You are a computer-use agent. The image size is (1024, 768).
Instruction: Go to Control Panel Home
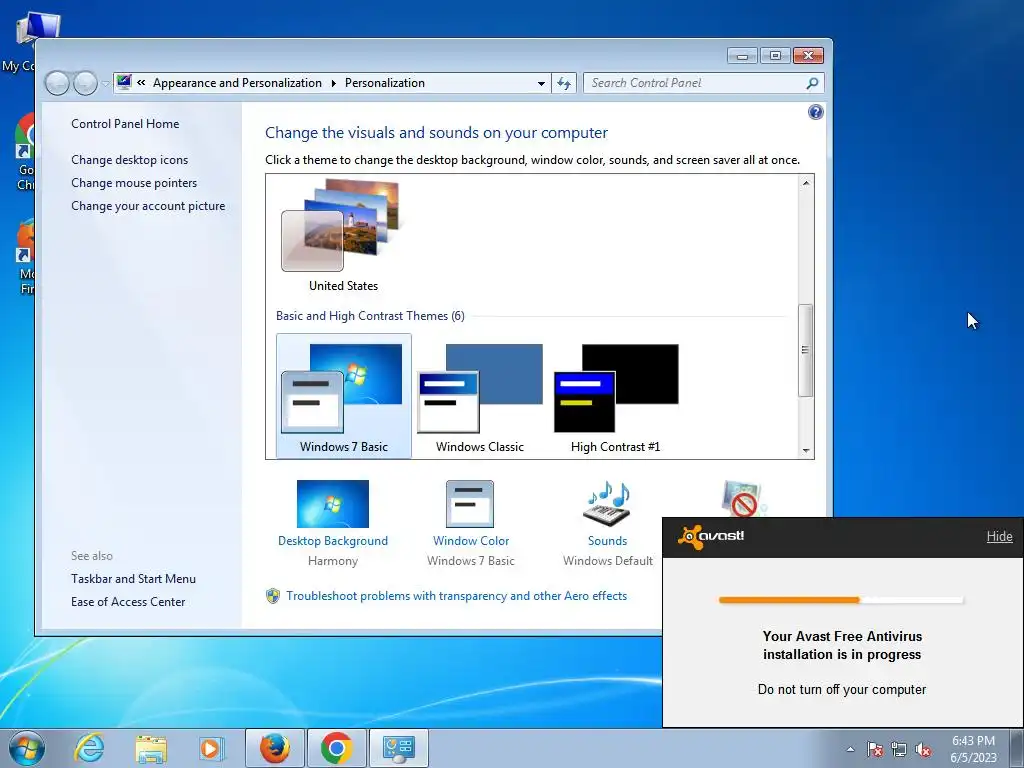(x=125, y=123)
